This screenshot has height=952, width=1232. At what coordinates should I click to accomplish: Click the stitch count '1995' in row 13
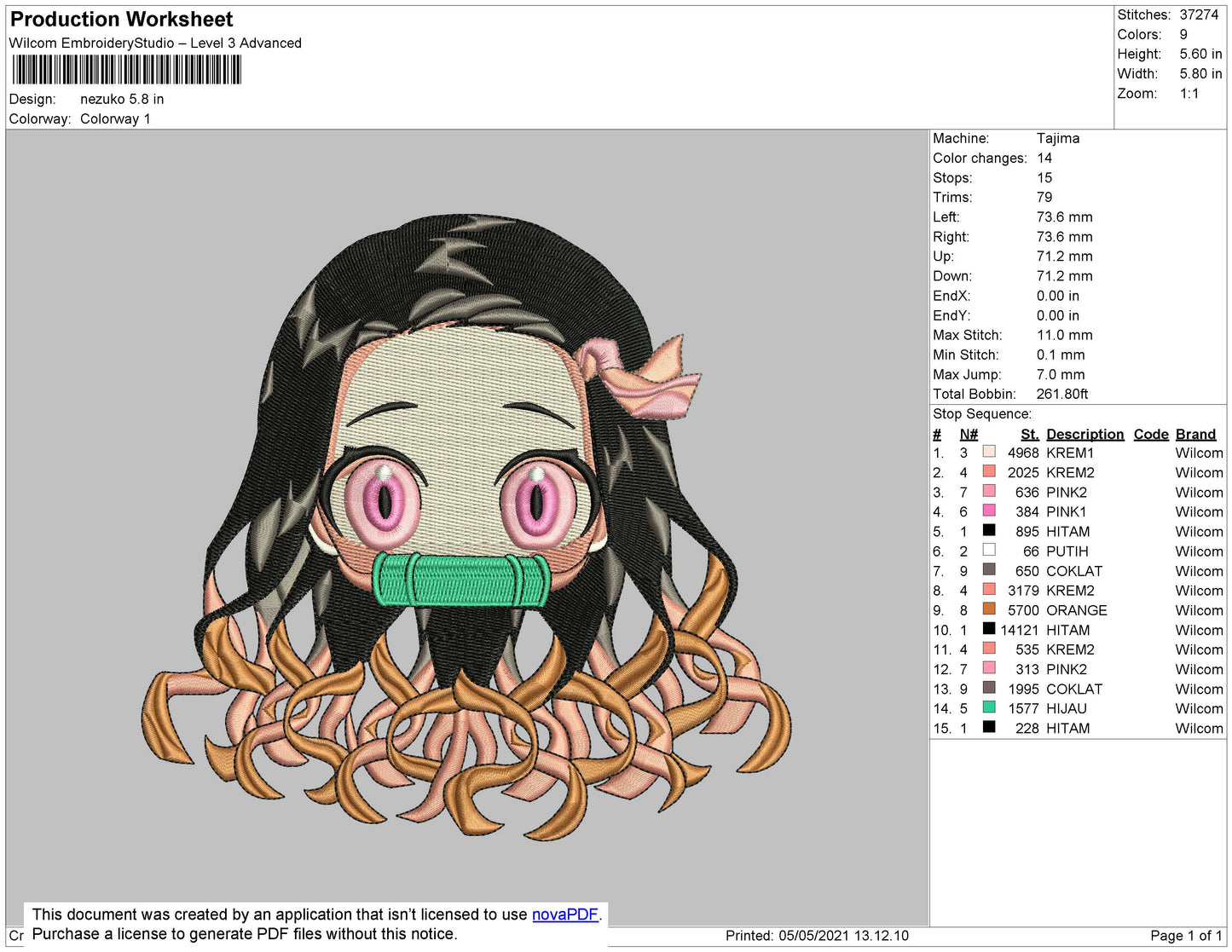[x=1023, y=689]
